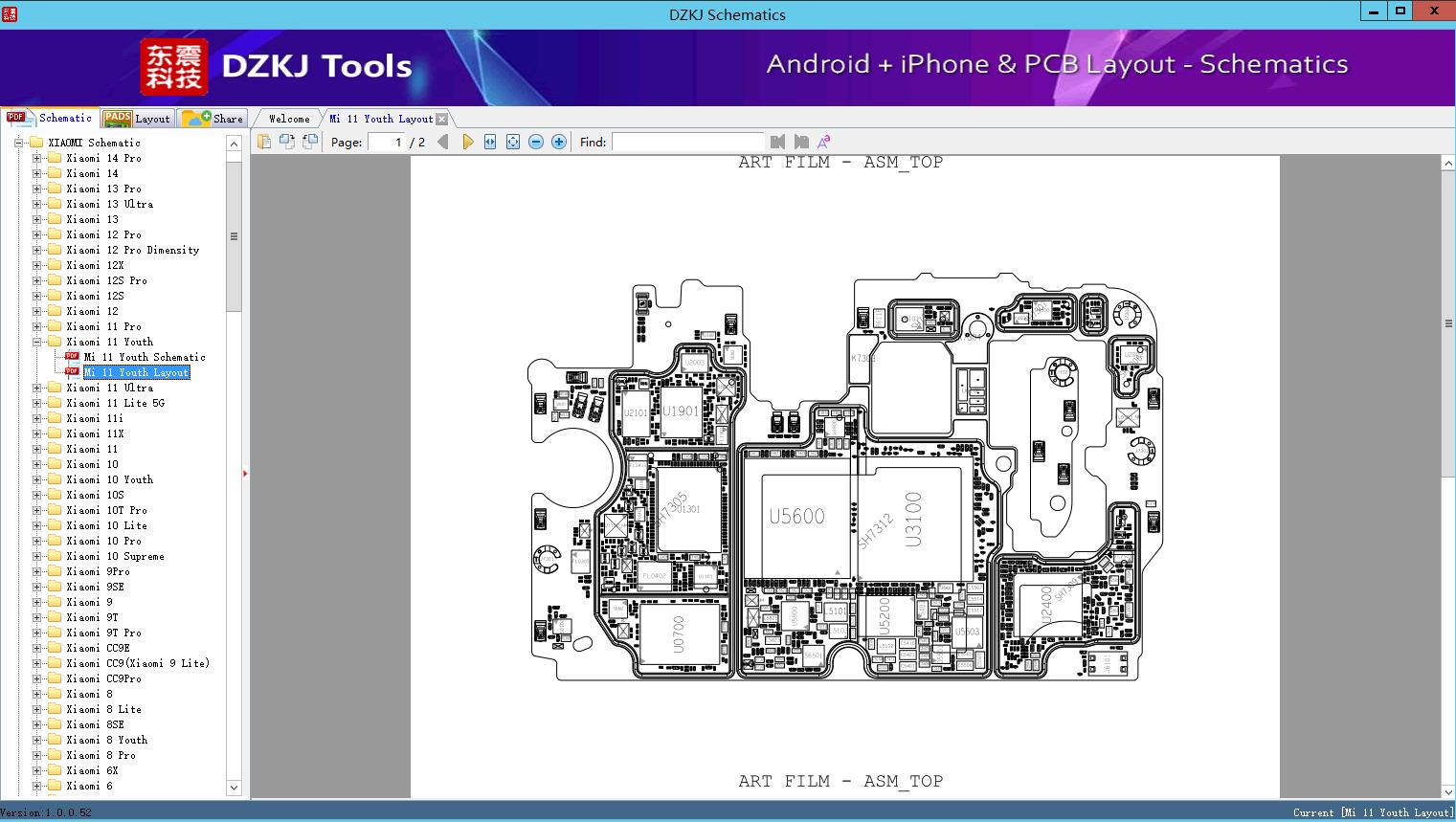Select the Xiaomi 8 Lite folder

pyautogui.click(x=104, y=709)
